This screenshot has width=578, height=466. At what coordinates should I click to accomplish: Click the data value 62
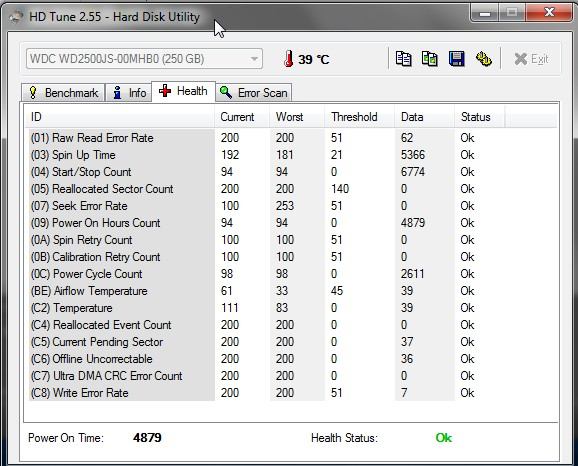coord(407,138)
